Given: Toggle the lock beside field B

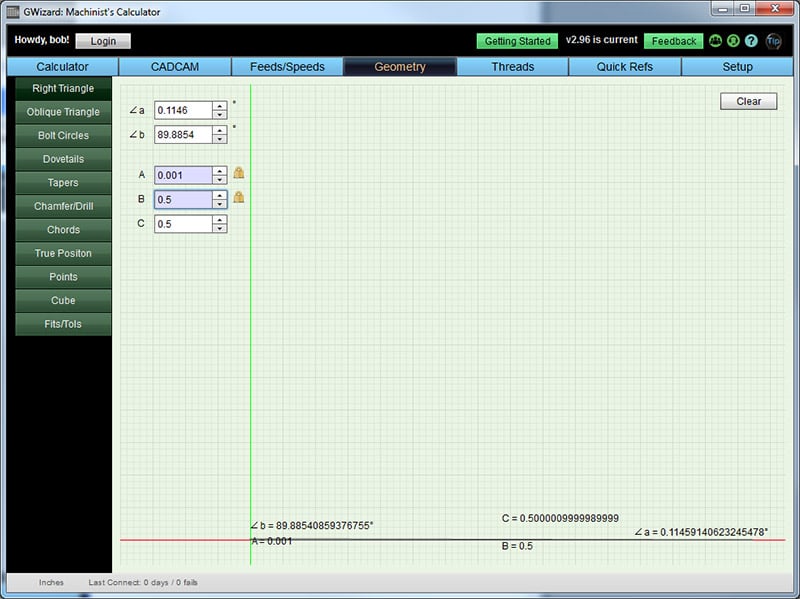Looking at the screenshot, I should pyautogui.click(x=240, y=198).
